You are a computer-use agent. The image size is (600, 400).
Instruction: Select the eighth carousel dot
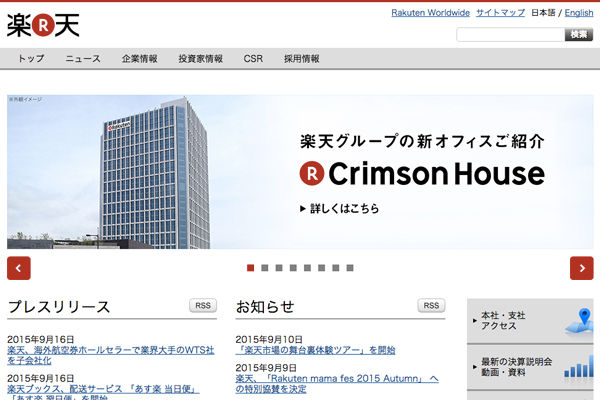[350, 268]
